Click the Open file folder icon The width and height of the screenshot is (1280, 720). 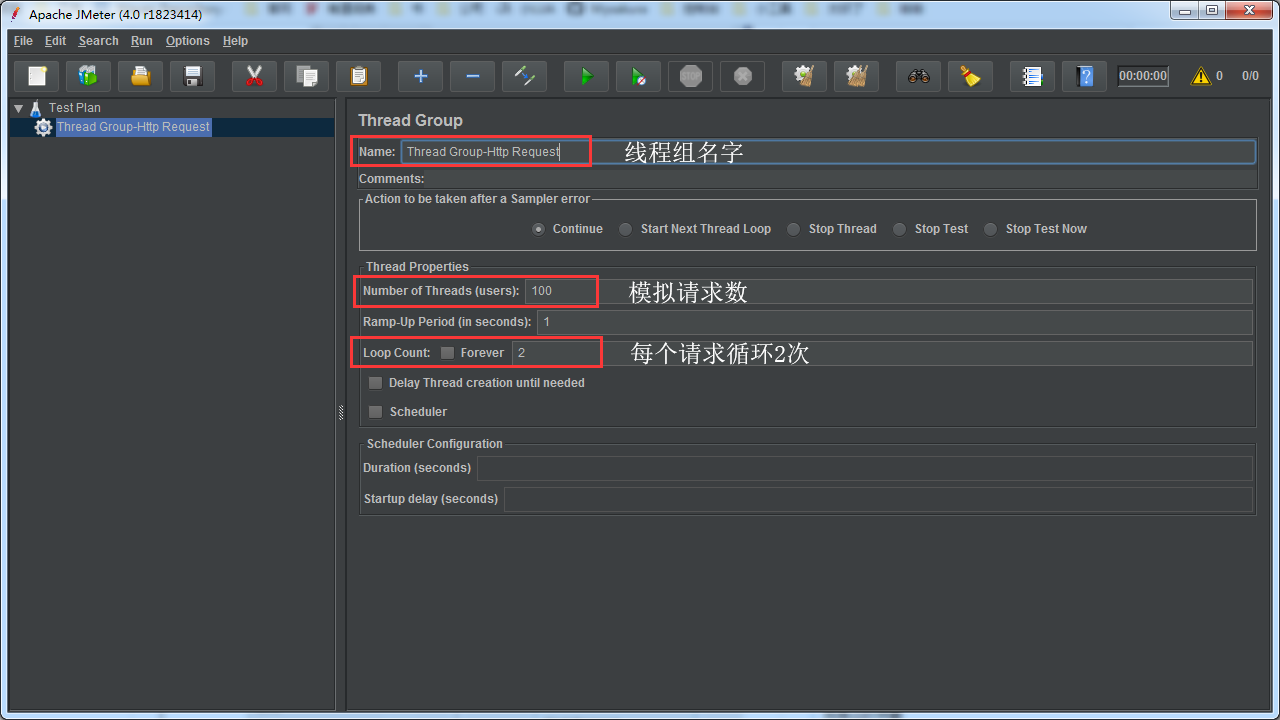[141, 76]
